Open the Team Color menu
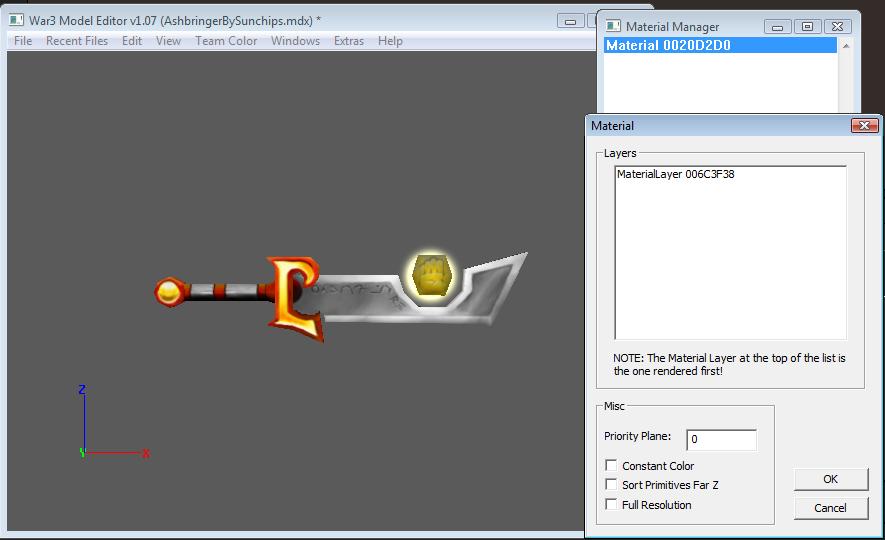Image resolution: width=885 pixels, height=540 pixels. point(226,41)
